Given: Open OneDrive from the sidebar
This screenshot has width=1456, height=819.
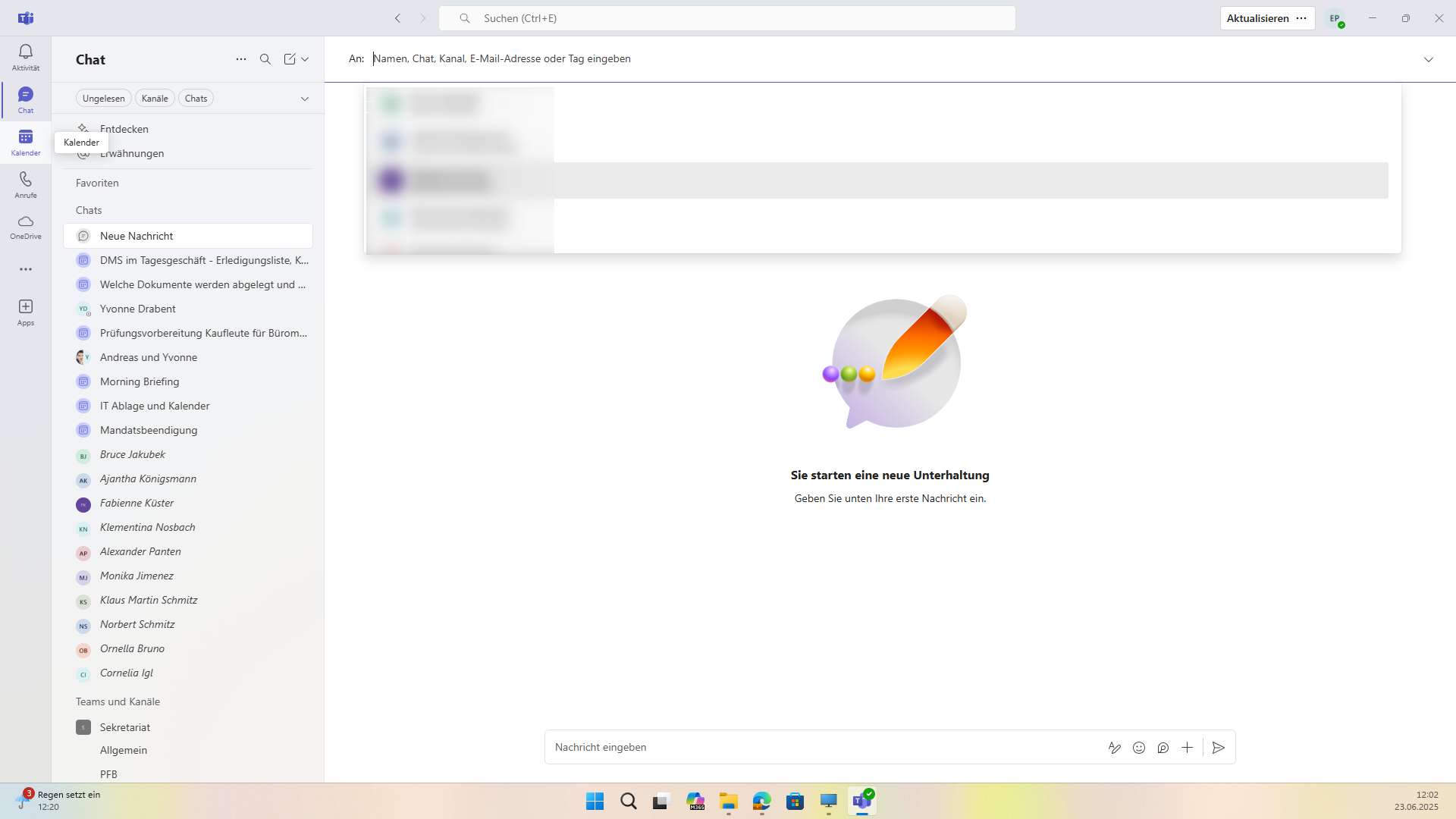Looking at the screenshot, I should click(x=26, y=226).
